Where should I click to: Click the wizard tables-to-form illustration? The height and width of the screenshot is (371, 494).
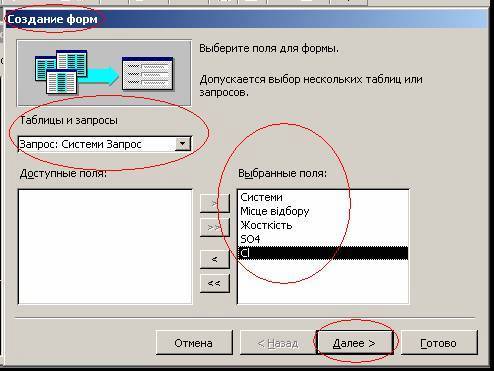104,73
